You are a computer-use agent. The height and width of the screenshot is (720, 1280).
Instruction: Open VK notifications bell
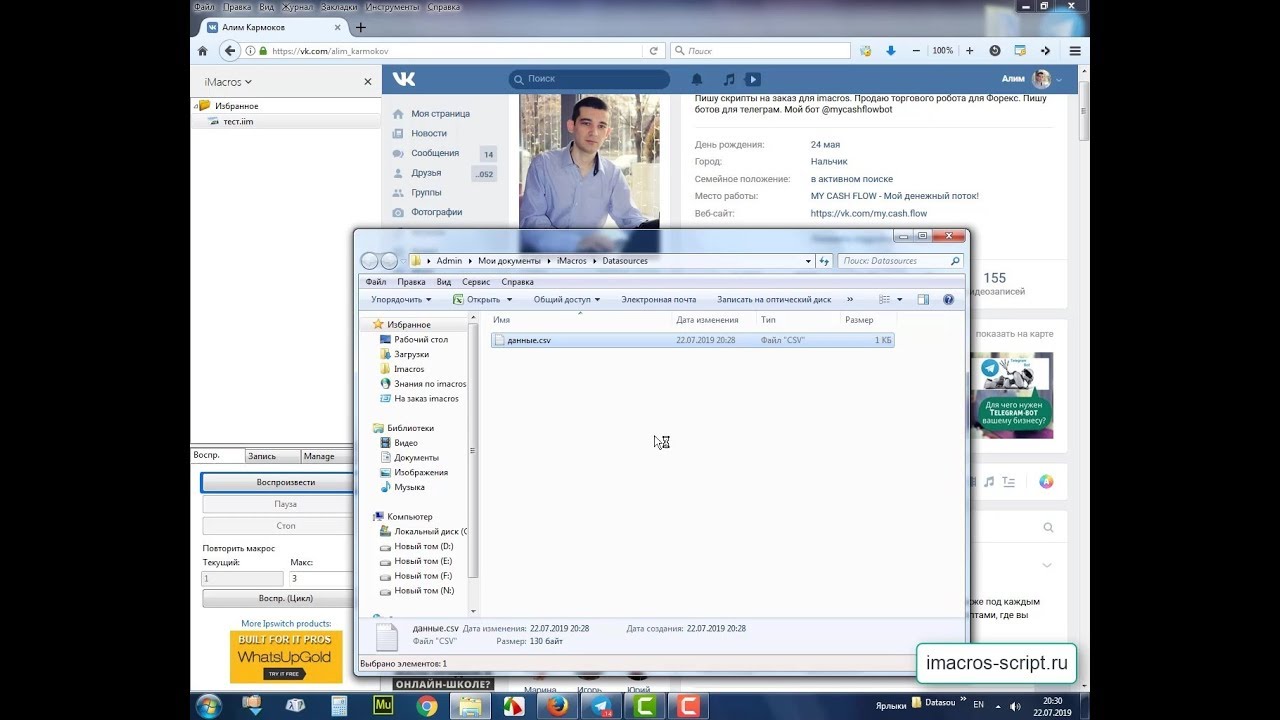697,79
